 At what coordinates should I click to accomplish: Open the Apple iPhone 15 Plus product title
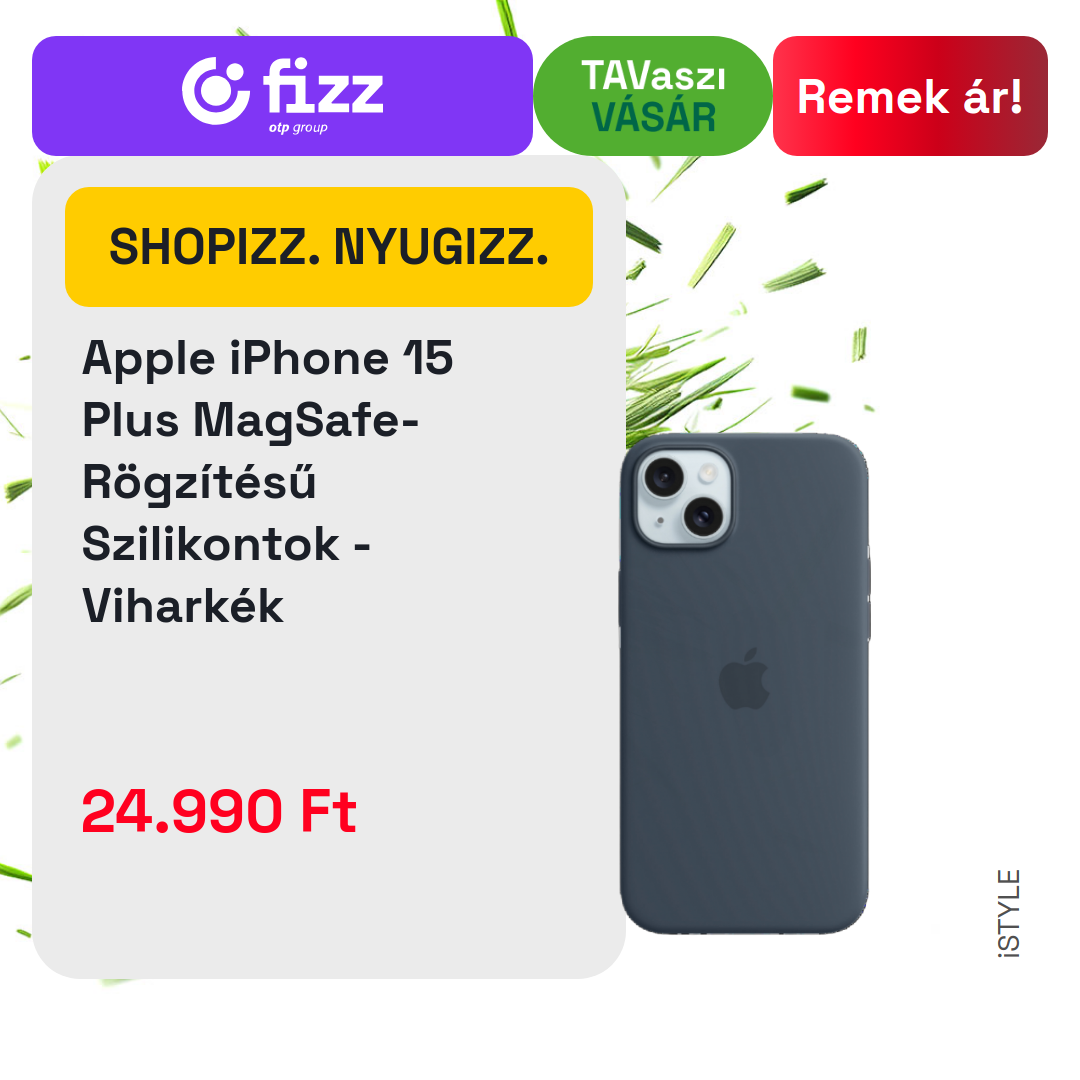point(267,481)
